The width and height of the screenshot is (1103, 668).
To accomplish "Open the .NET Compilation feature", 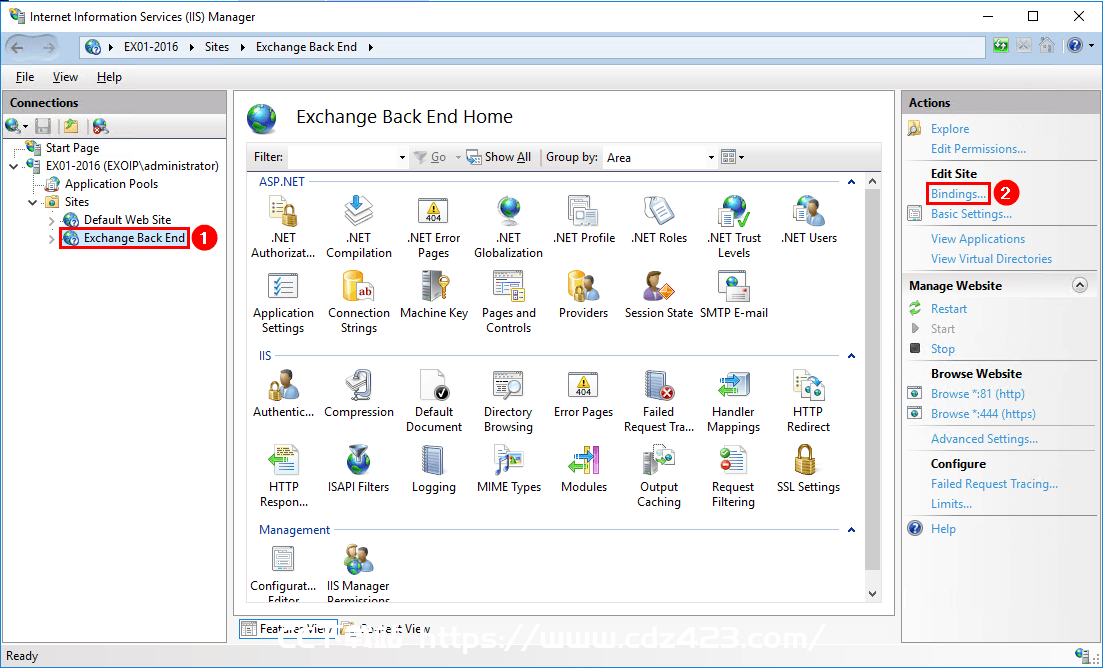I will pyautogui.click(x=359, y=227).
